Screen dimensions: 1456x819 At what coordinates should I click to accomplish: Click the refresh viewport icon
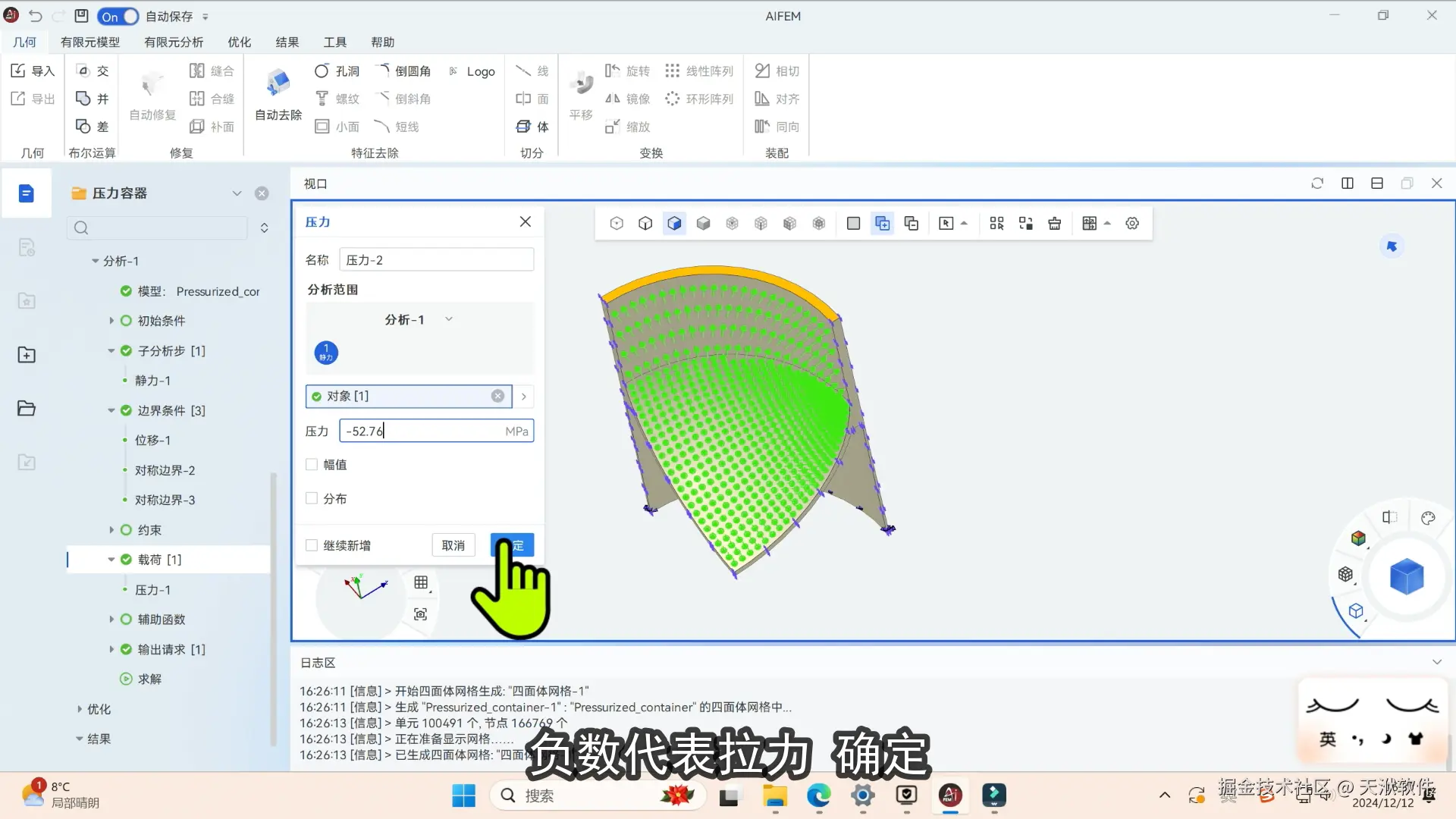coord(1317,184)
